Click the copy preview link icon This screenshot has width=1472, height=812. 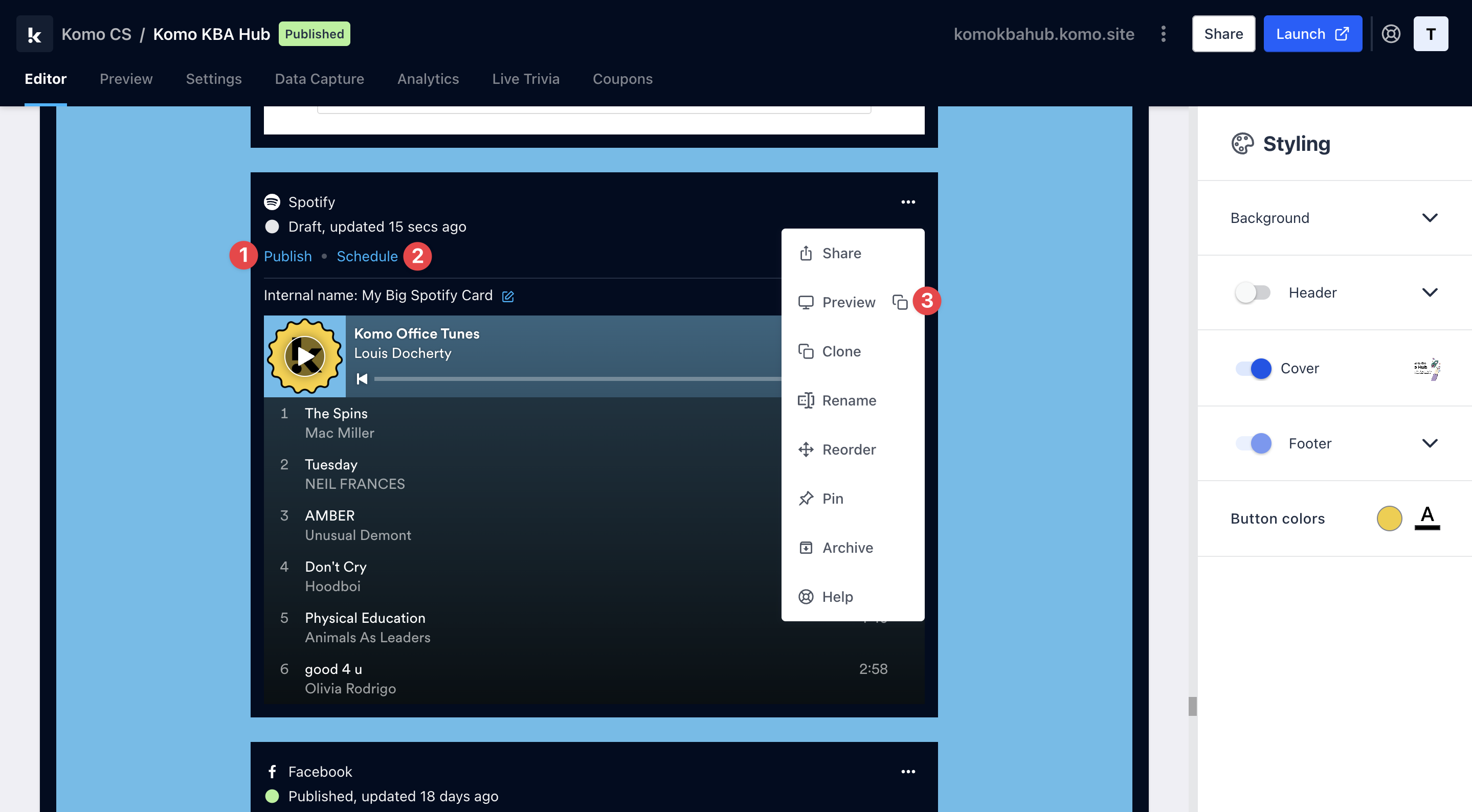[900, 302]
